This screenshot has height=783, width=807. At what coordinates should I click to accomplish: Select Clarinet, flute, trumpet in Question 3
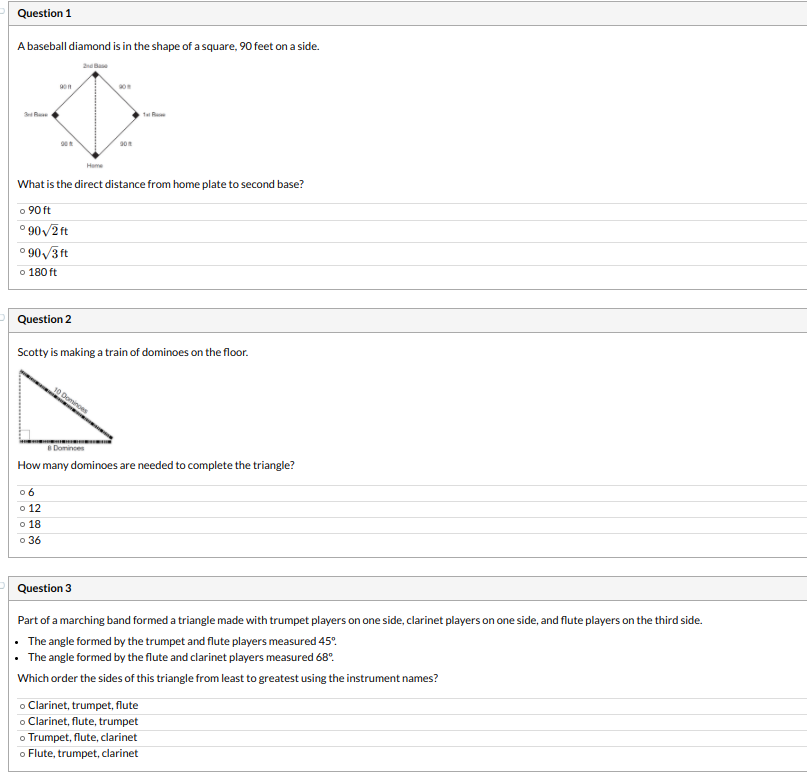(x=22, y=720)
